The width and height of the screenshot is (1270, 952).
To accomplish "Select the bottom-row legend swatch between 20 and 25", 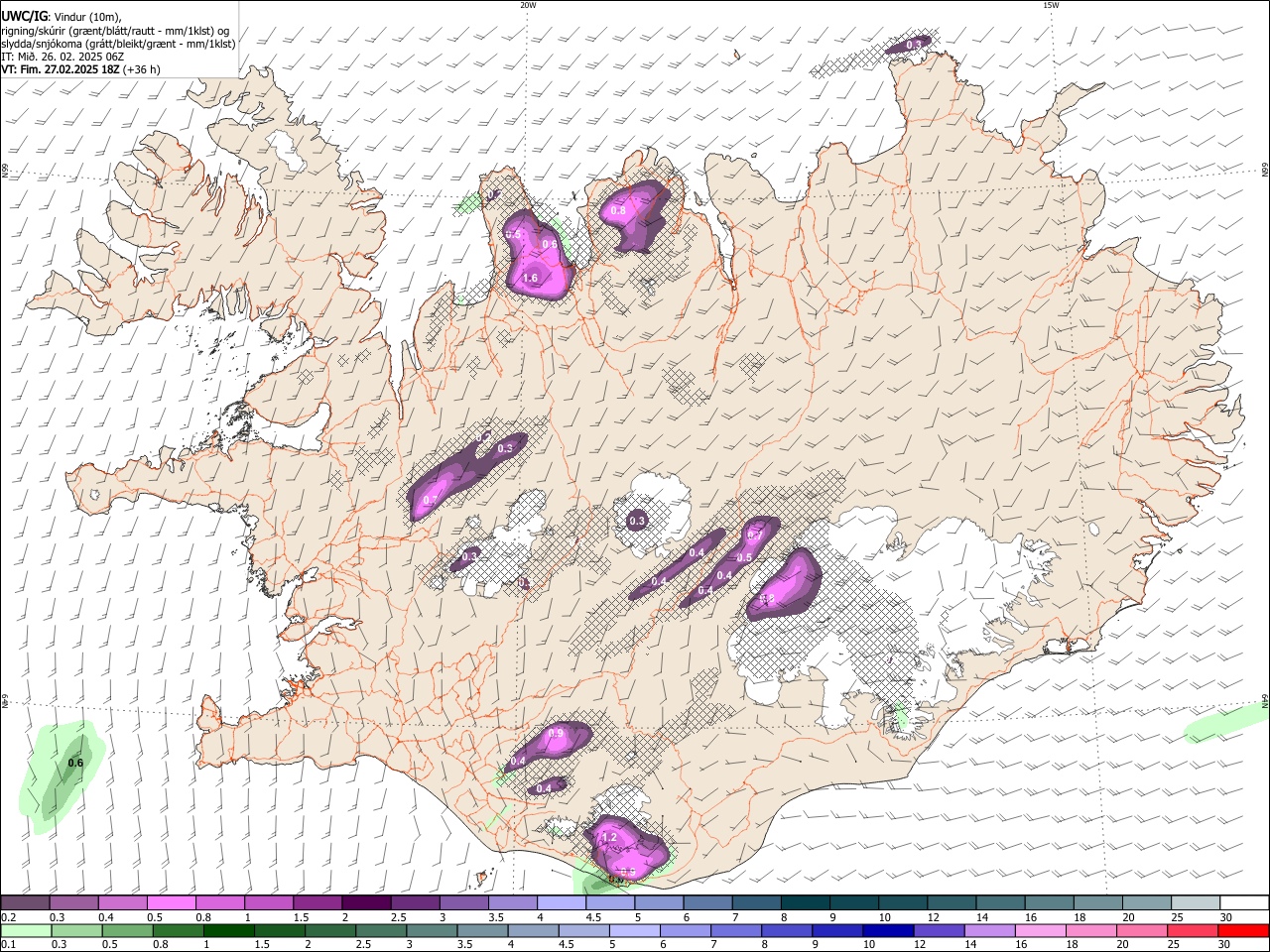I will (1140, 930).
